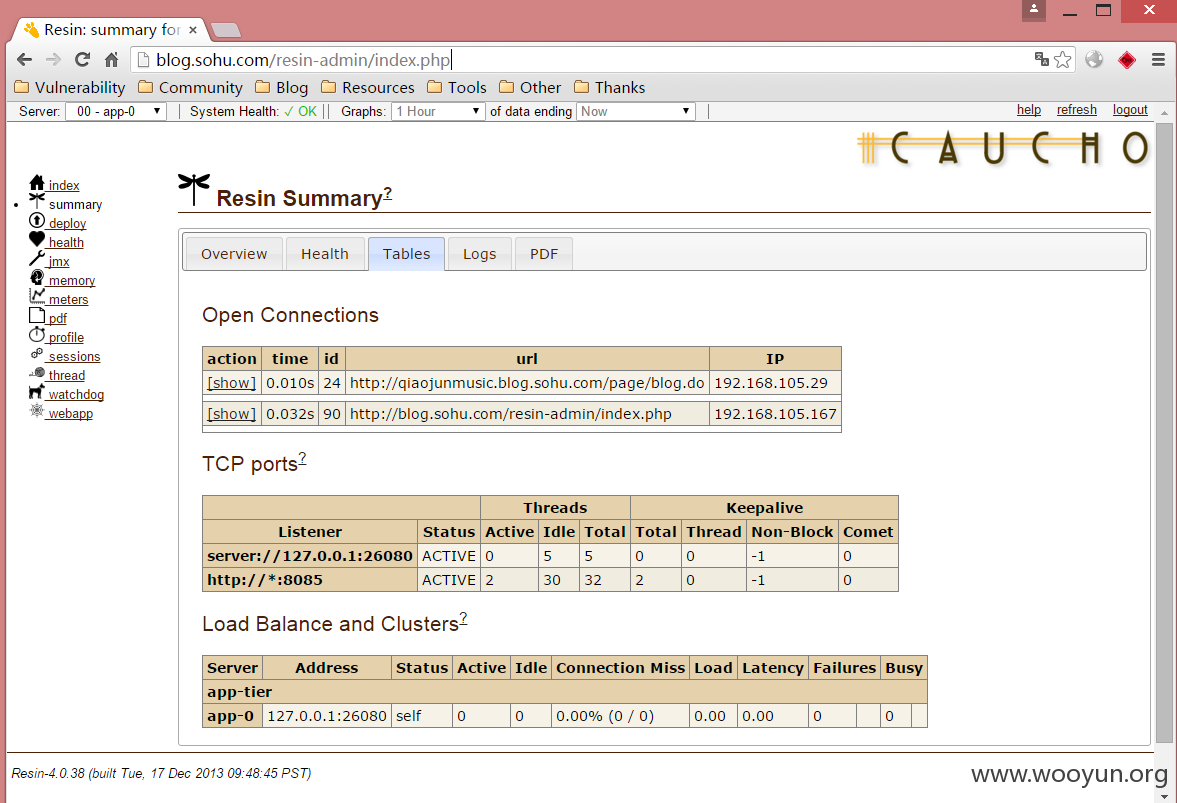Select the Resin-4.0.38 version footer text
Image resolution: width=1177 pixels, height=803 pixels.
coord(161,773)
